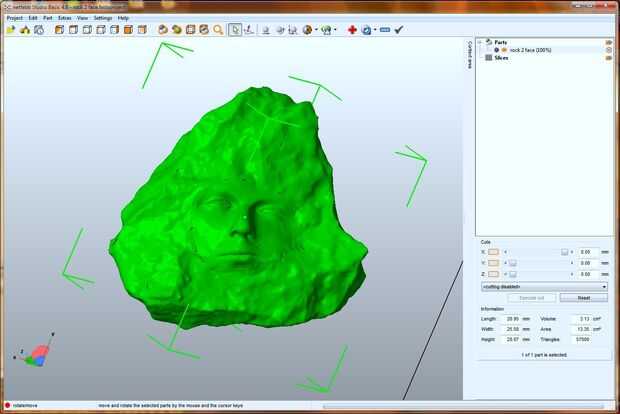
Task: Click the green globe toolbar icon
Action: click(326, 30)
